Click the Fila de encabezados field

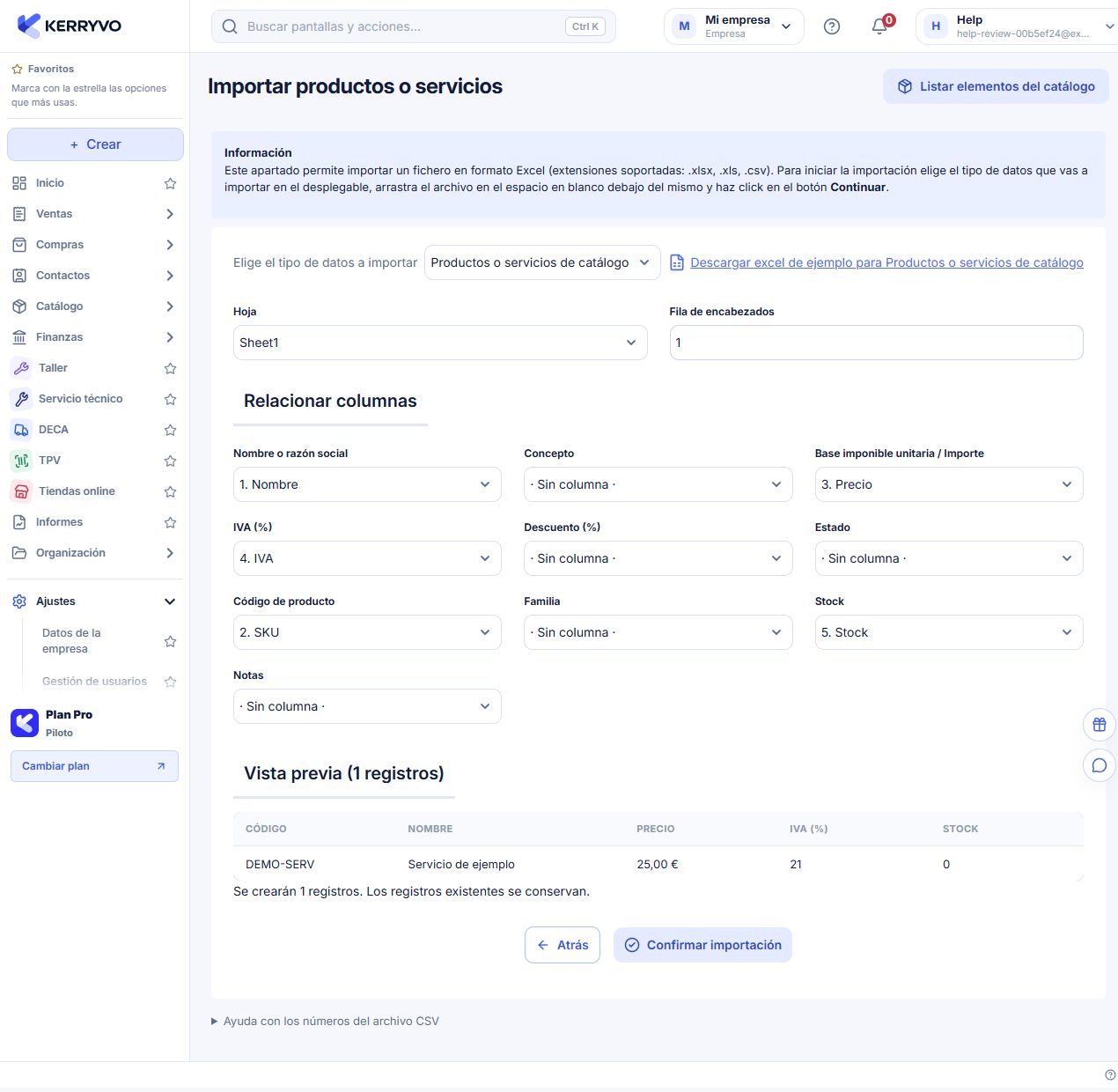pos(876,343)
